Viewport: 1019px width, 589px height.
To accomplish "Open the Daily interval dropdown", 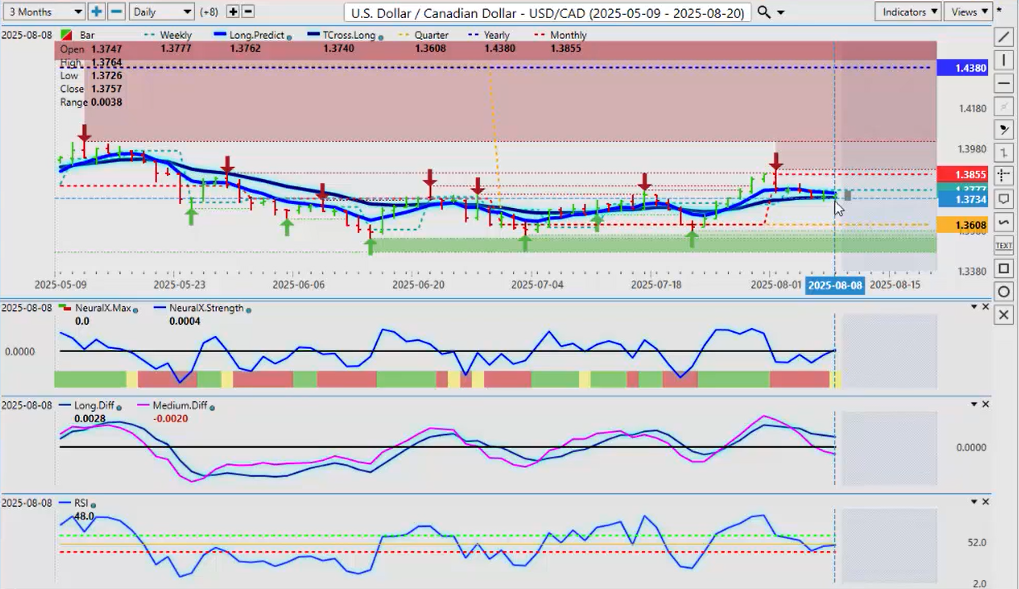I will pyautogui.click(x=161, y=12).
